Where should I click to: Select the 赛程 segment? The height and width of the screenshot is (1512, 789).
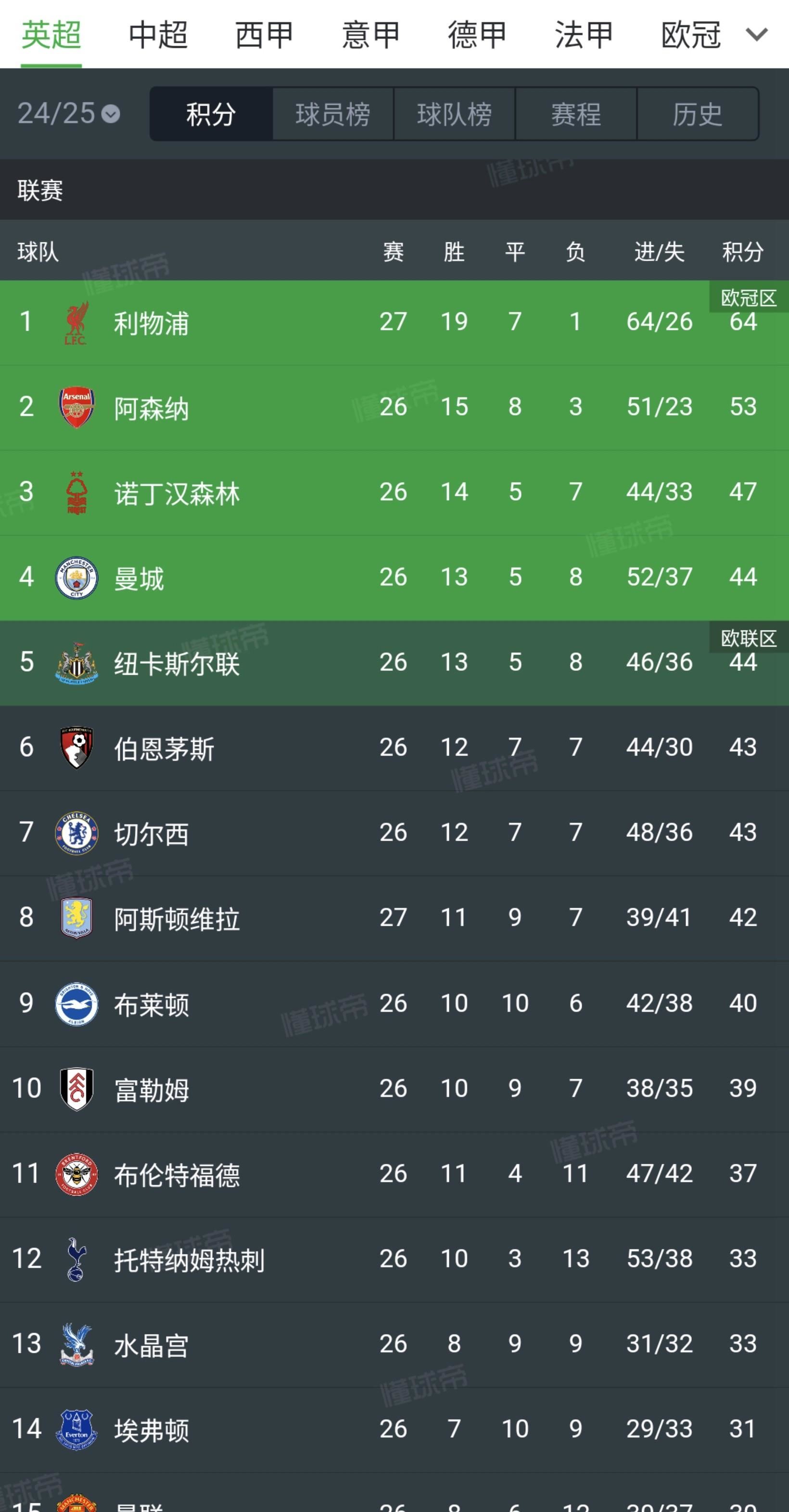click(576, 114)
